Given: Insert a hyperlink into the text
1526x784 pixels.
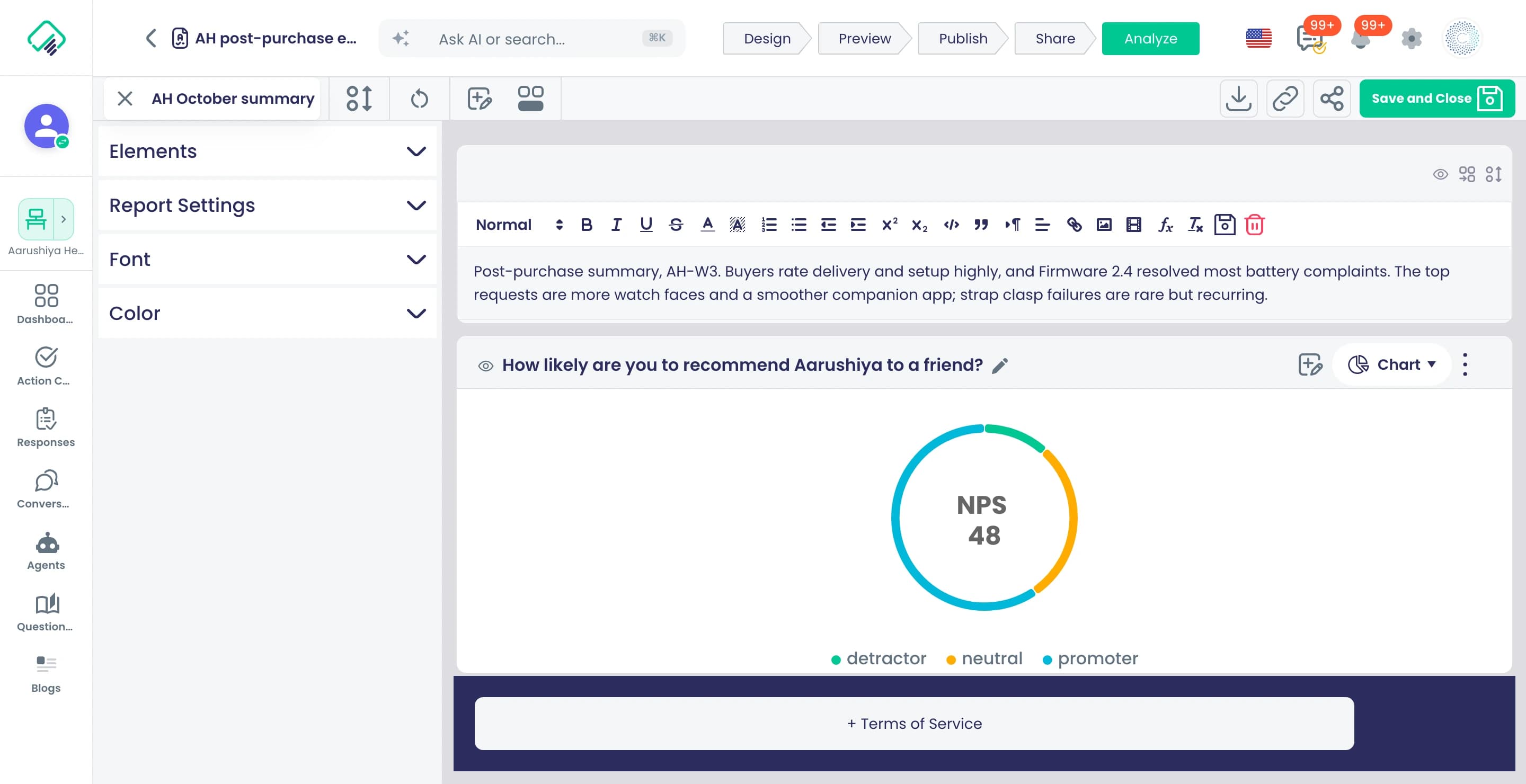Looking at the screenshot, I should pyautogui.click(x=1074, y=225).
